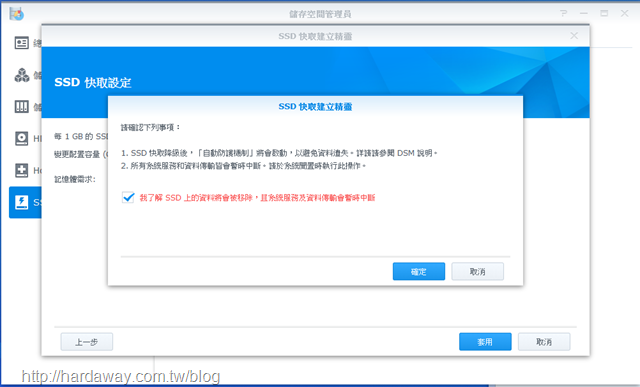Click the second note about system services pause
The width and height of the screenshot is (640, 387).
coord(243,166)
